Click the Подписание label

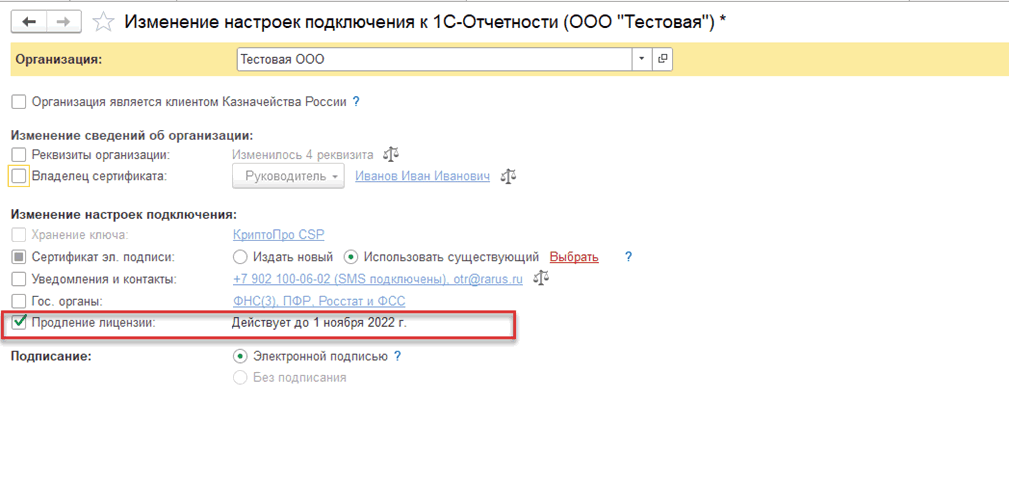(51, 356)
